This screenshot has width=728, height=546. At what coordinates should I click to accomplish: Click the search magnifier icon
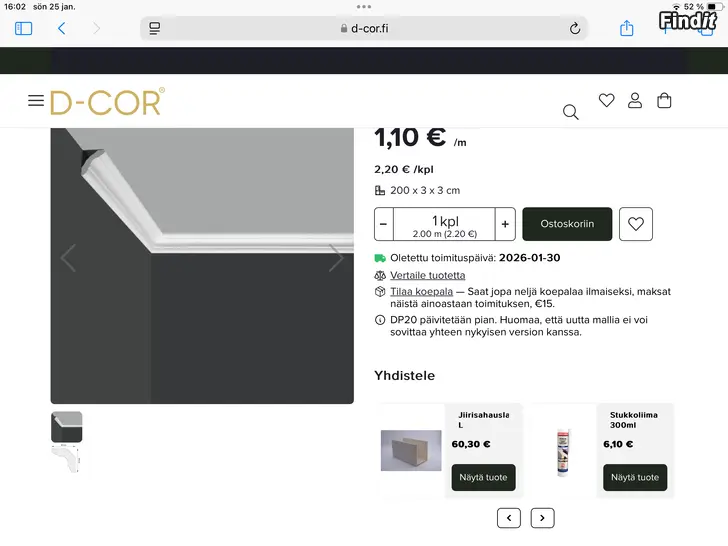pos(570,112)
